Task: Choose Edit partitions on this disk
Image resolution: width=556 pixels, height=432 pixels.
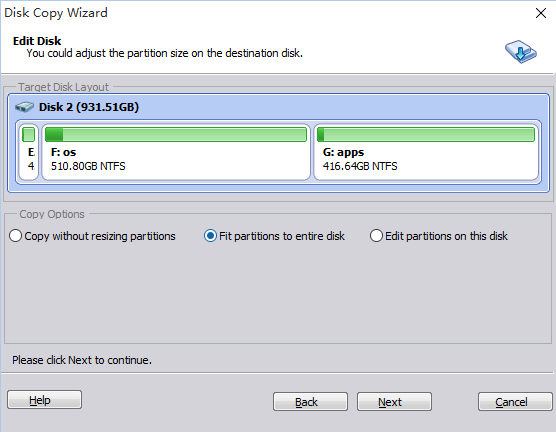Action: (439, 236)
